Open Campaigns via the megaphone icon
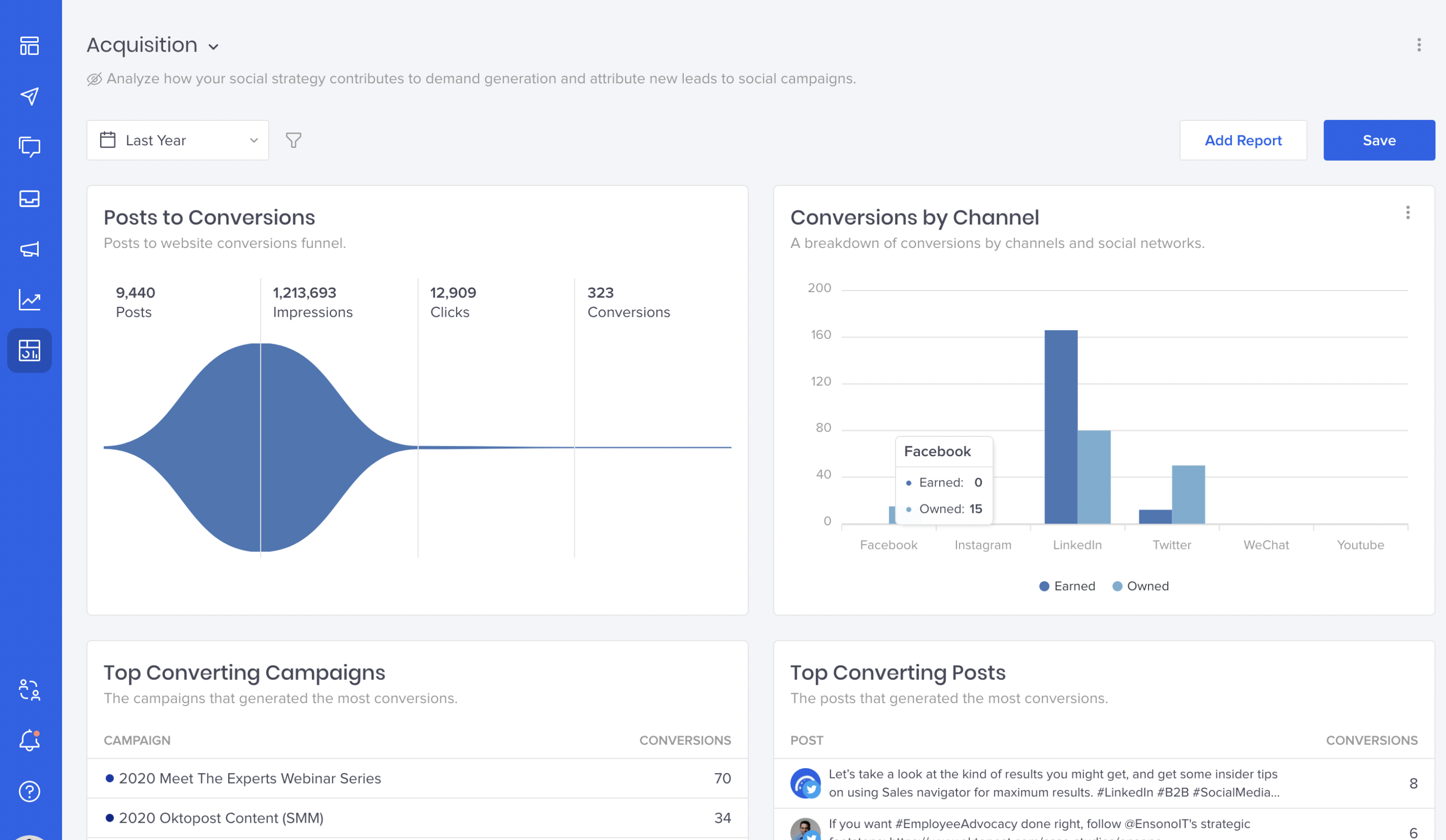This screenshot has width=1446, height=840. pos(29,249)
